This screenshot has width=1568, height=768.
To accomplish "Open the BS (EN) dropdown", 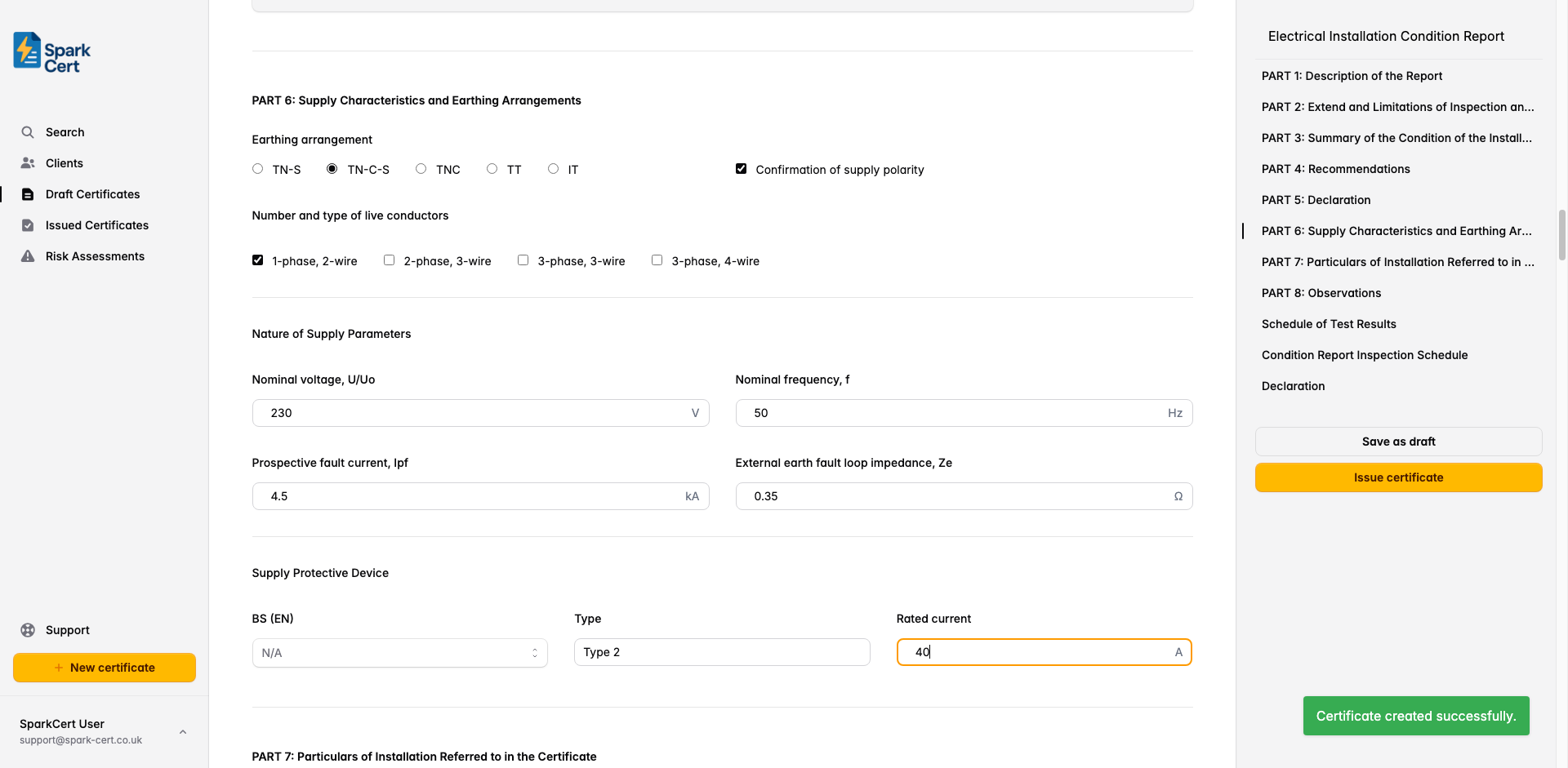I will point(399,653).
